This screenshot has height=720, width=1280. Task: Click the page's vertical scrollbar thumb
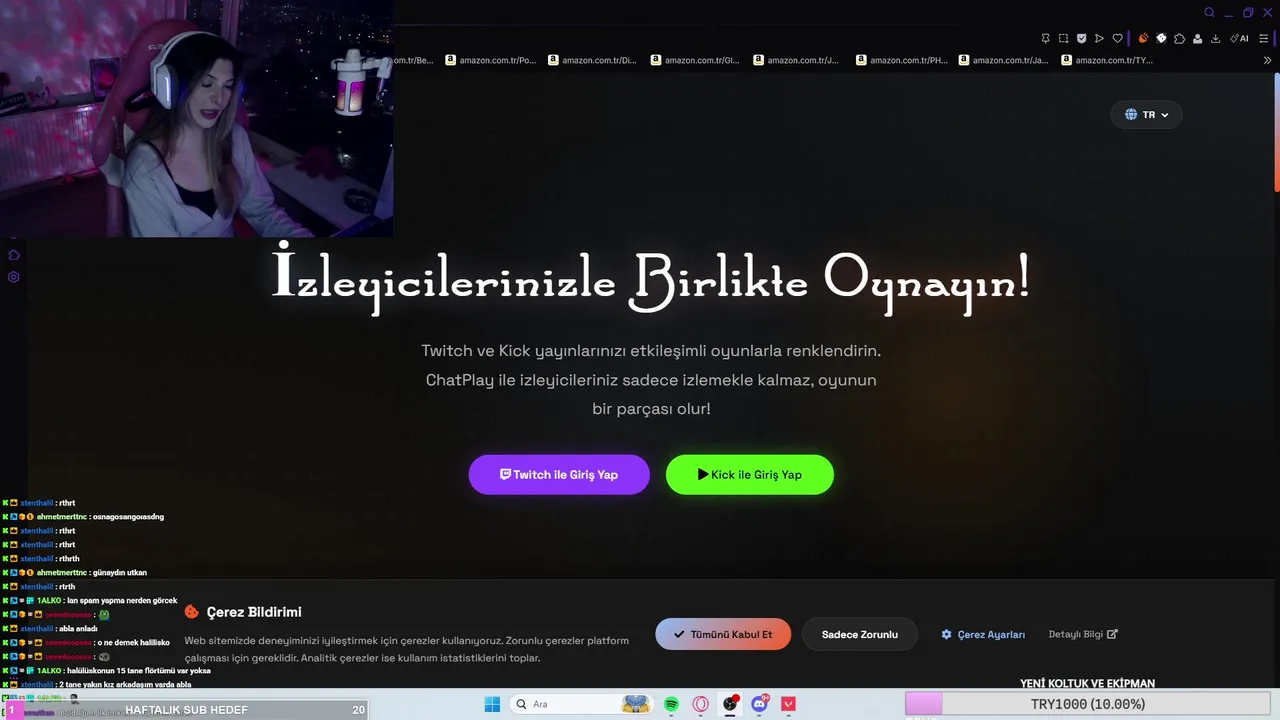point(1276,130)
